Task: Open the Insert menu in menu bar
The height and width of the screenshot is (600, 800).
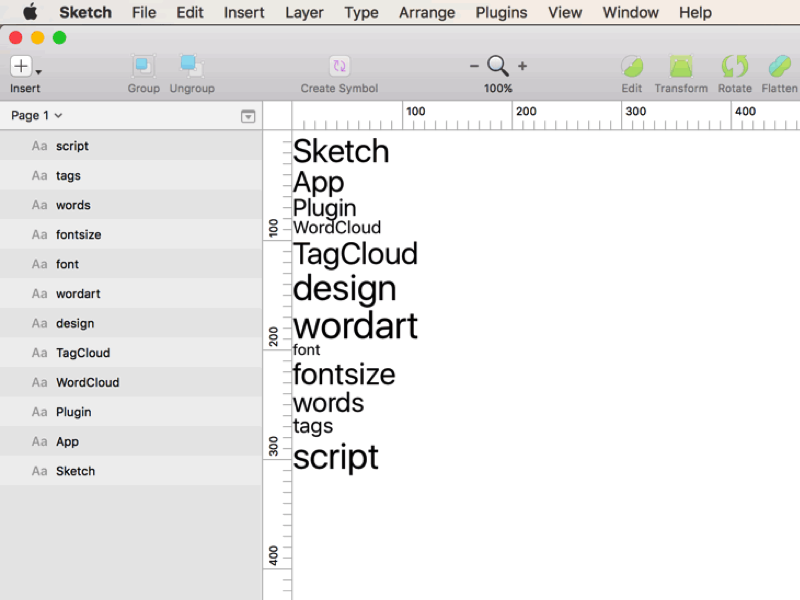Action: point(244,12)
